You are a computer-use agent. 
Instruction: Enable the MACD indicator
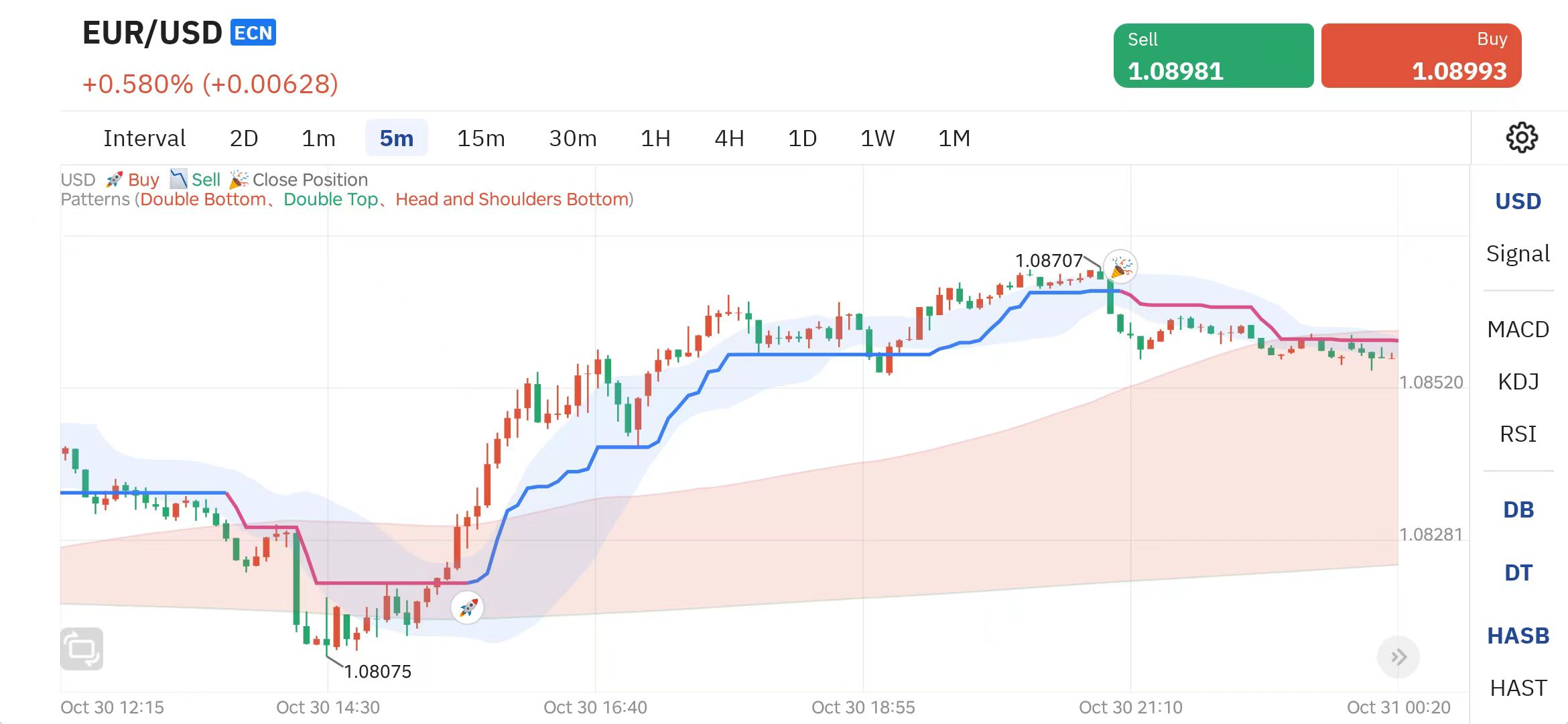[1518, 329]
